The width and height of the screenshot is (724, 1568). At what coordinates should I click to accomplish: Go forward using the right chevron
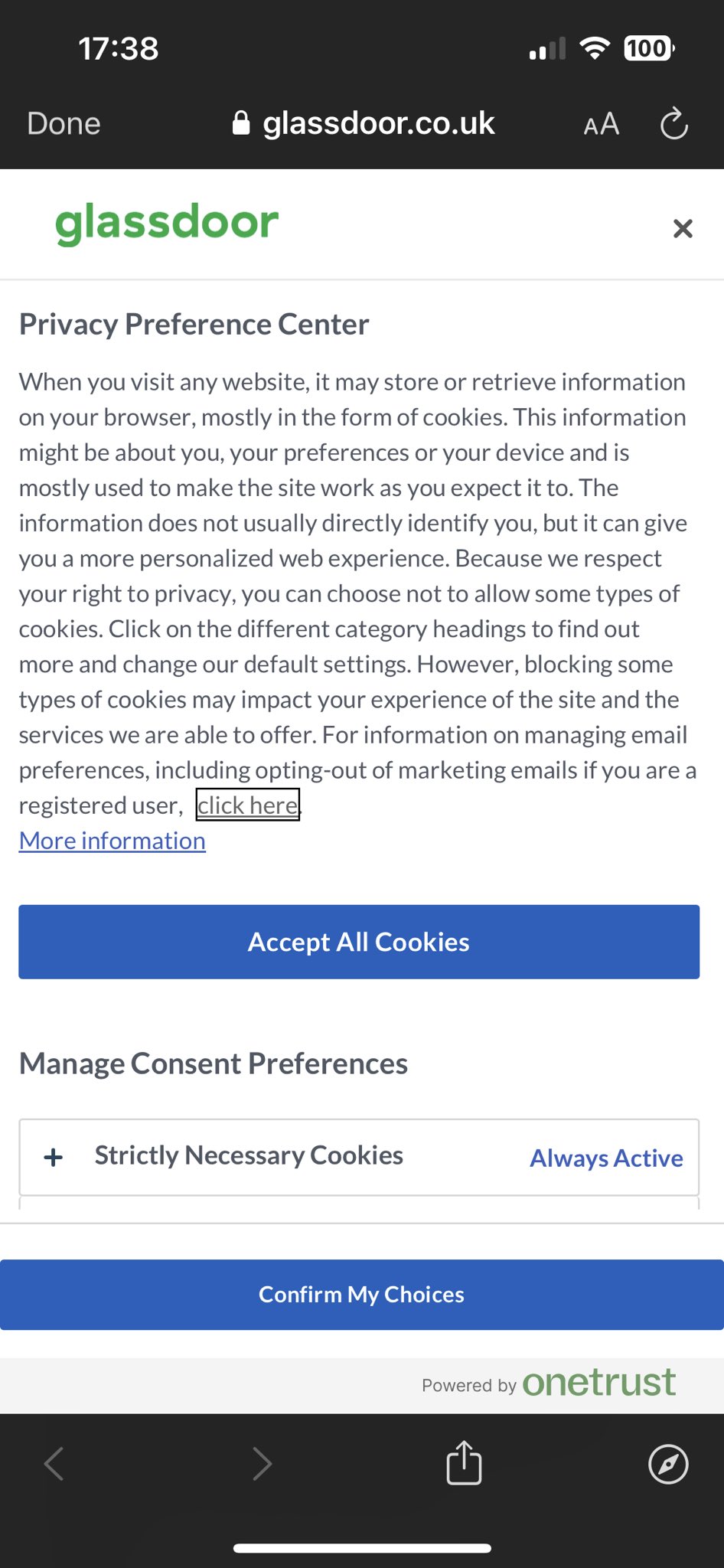tap(262, 1464)
